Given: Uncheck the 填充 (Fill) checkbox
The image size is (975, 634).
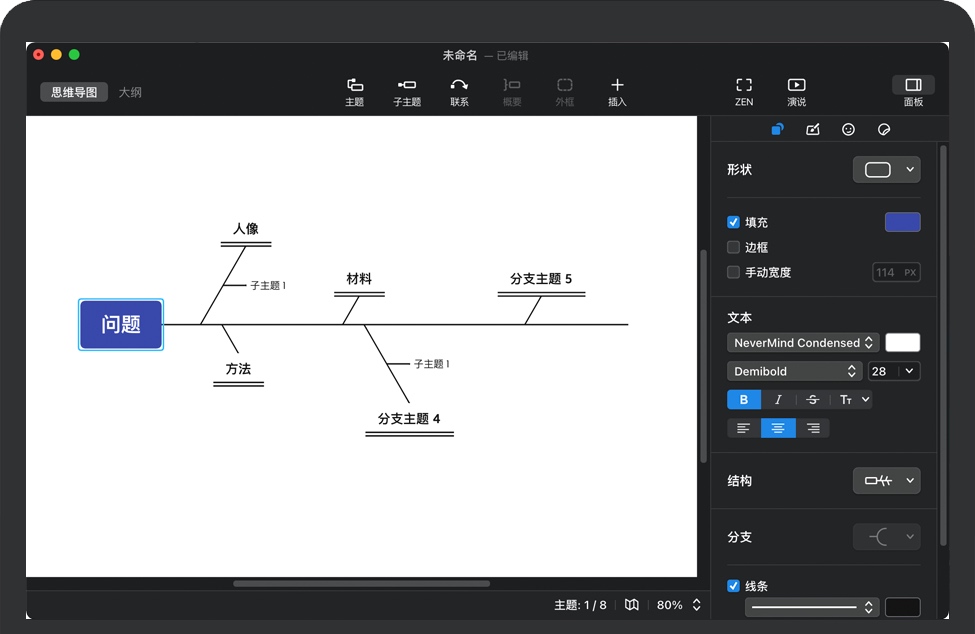Looking at the screenshot, I should pos(734,222).
